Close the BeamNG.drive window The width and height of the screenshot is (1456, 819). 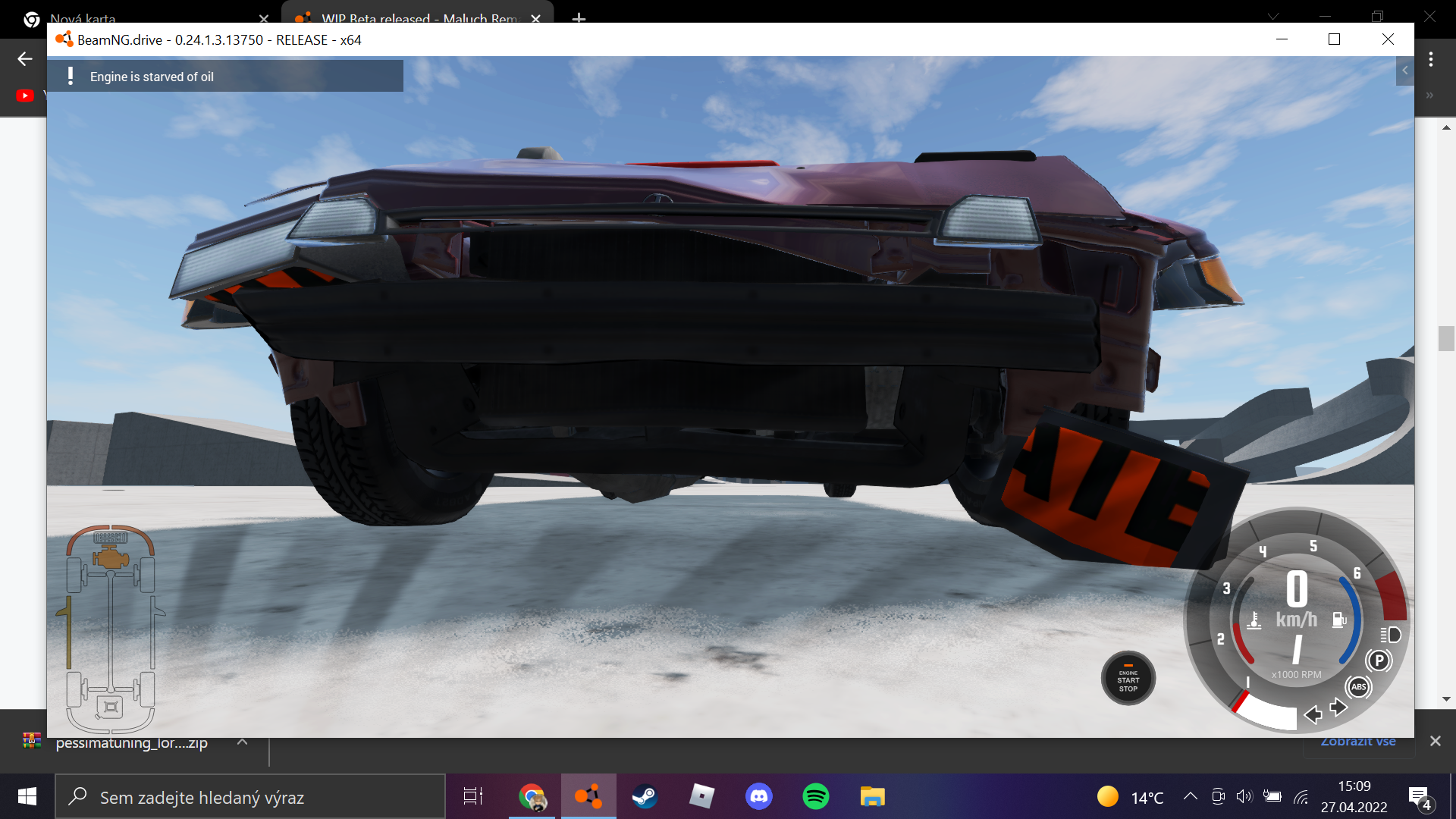pos(1388,39)
